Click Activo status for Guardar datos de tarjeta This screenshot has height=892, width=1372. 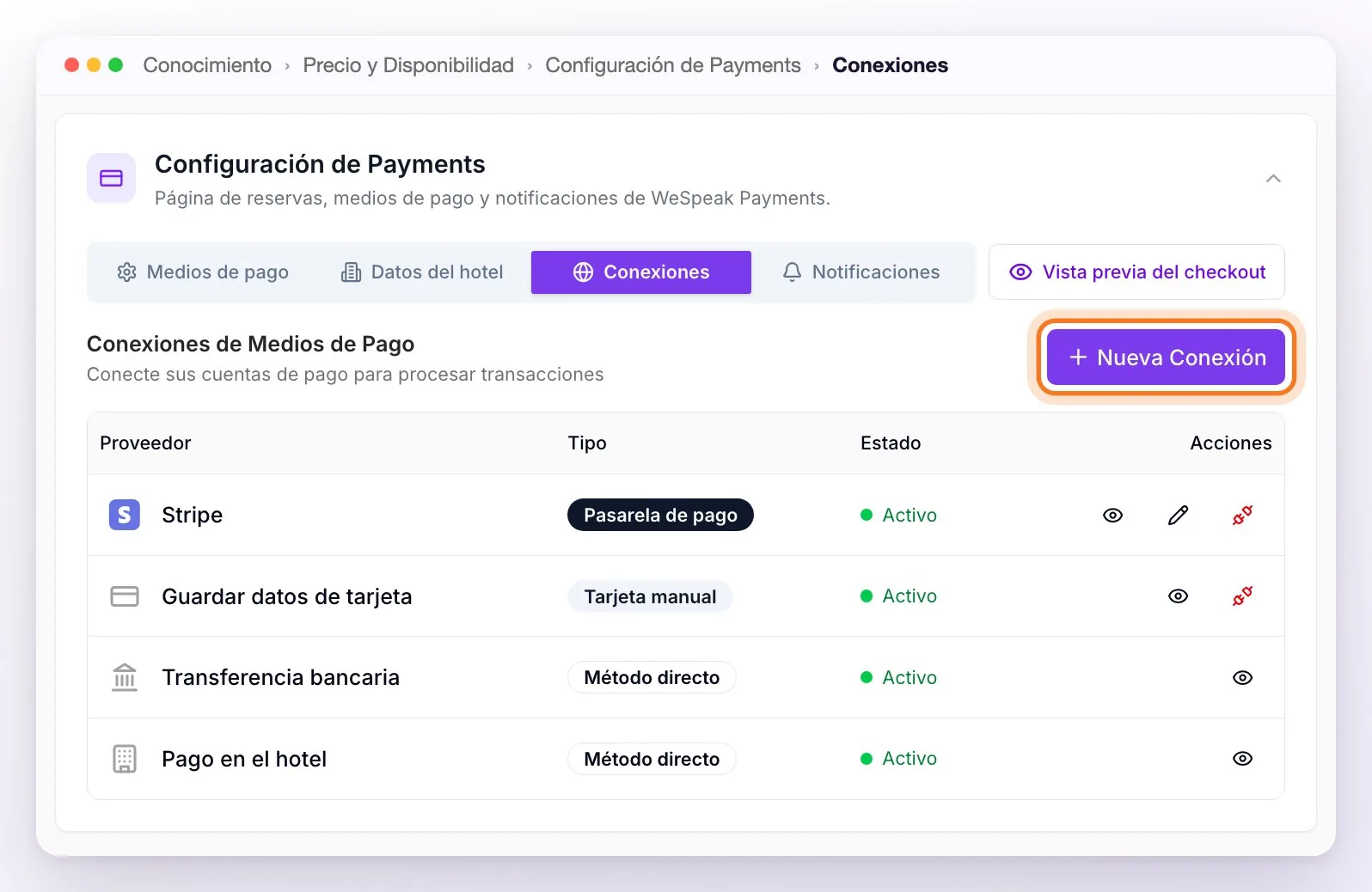pos(898,596)
